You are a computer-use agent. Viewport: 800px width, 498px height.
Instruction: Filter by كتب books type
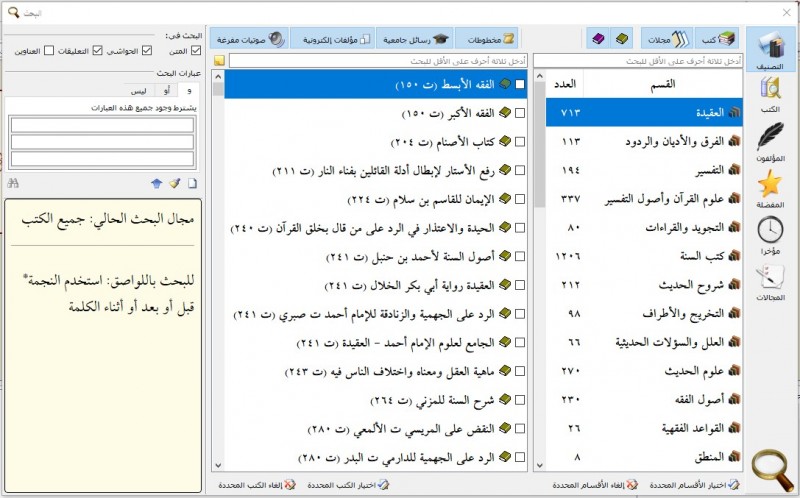tap(717, 39)
